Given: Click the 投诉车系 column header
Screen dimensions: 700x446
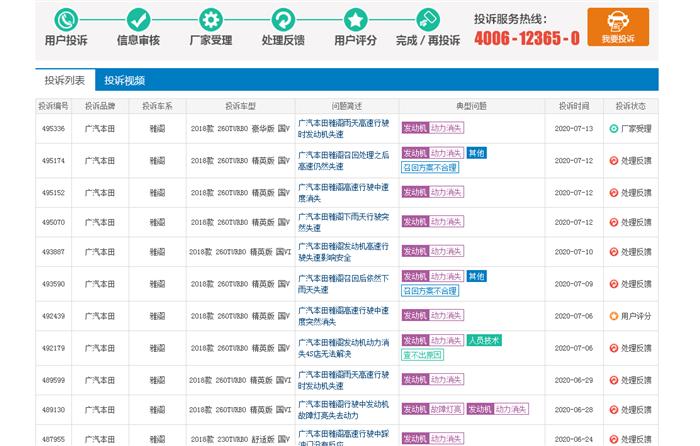Looking at the screenshot, I should tap(157, 106).
